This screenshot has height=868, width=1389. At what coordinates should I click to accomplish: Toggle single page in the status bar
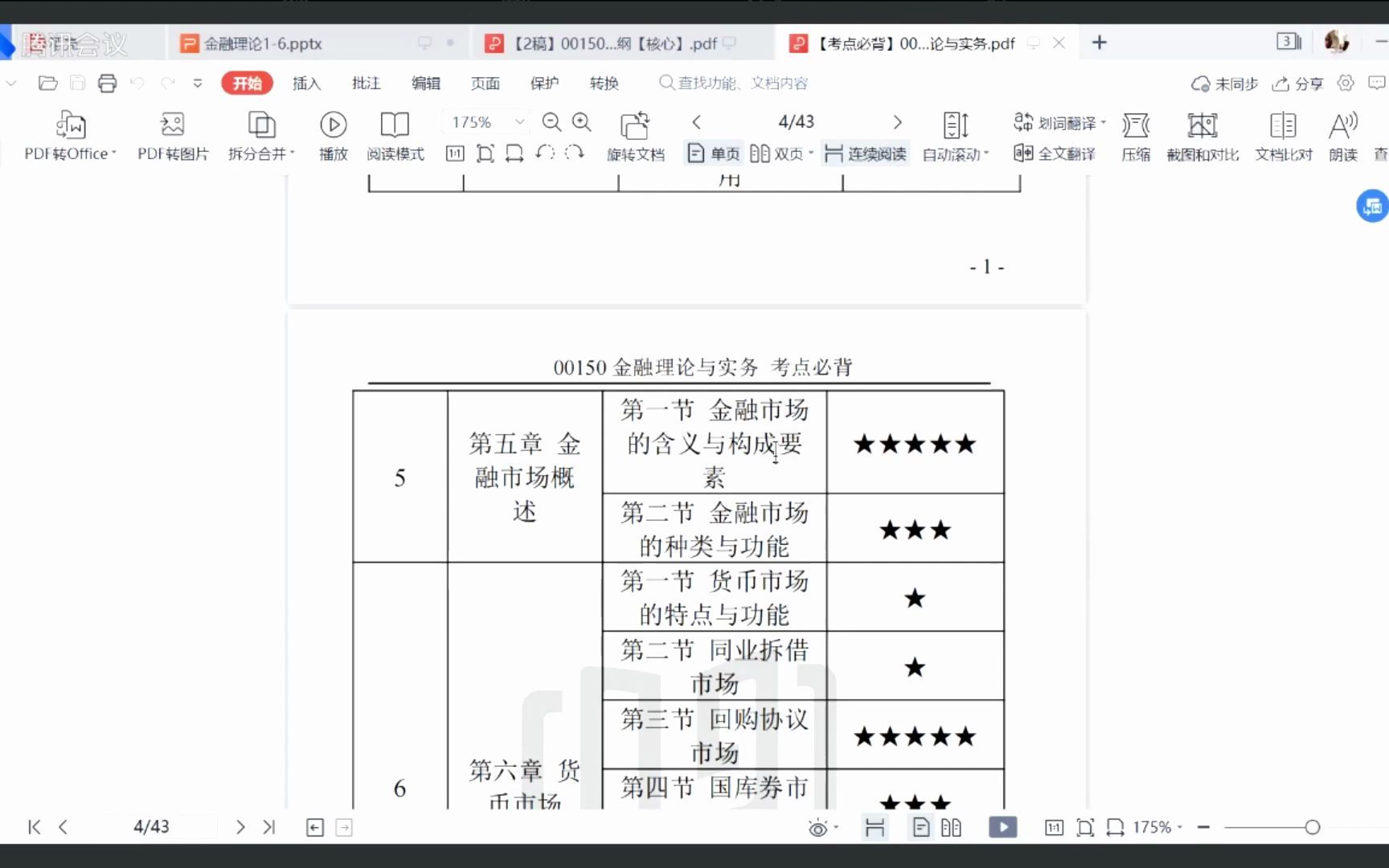921,827
